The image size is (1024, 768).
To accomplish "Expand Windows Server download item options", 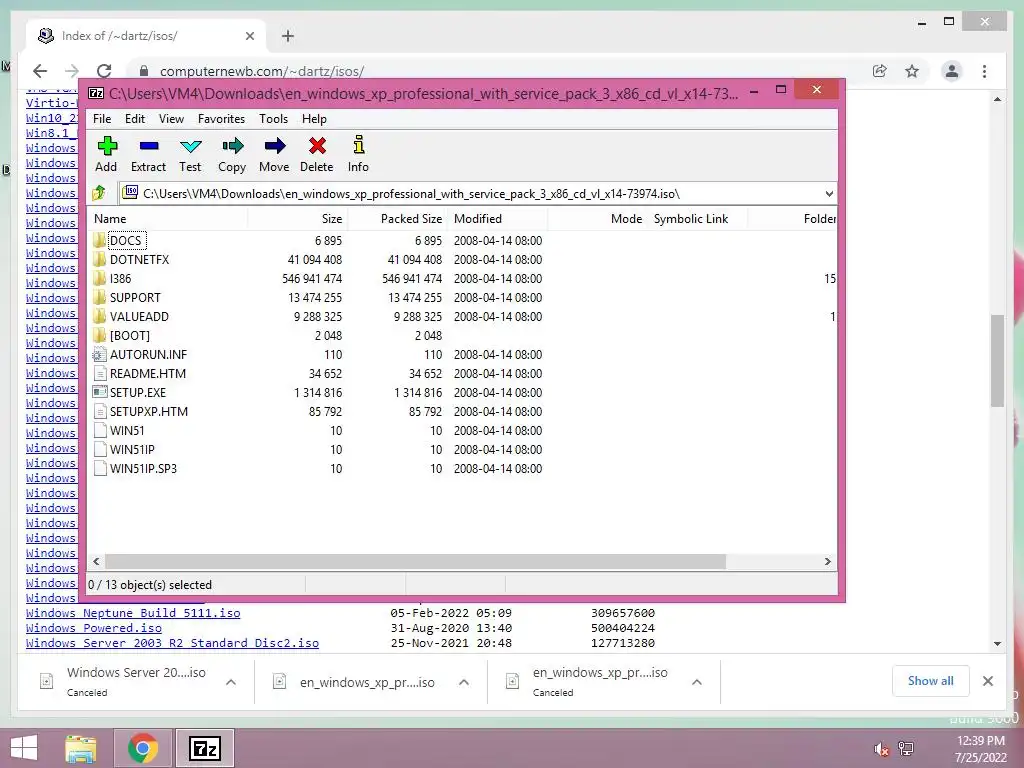I will pos(231,682).
